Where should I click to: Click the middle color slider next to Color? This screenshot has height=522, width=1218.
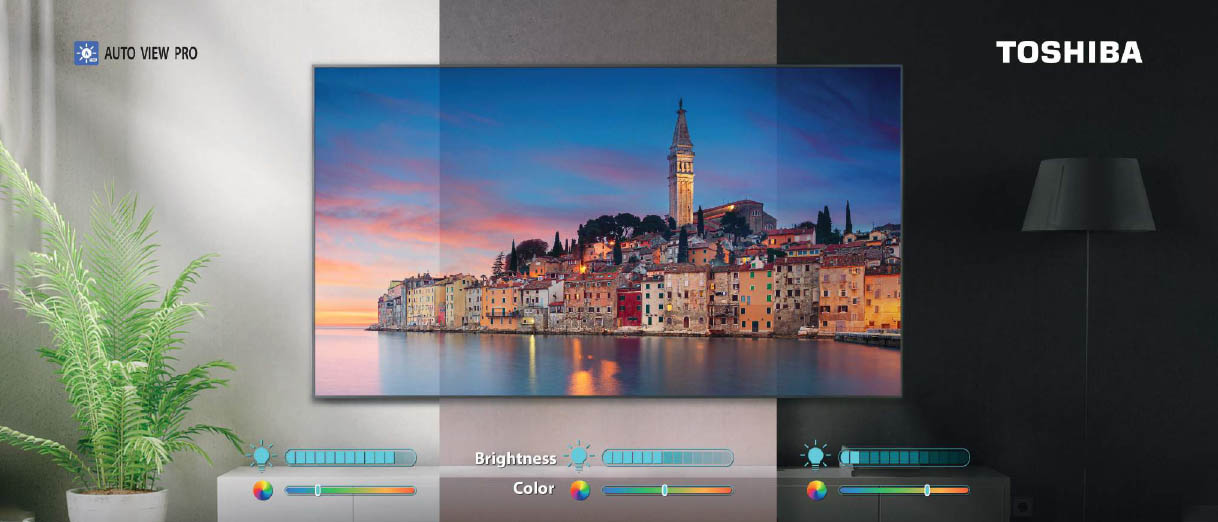click(667, 490)
